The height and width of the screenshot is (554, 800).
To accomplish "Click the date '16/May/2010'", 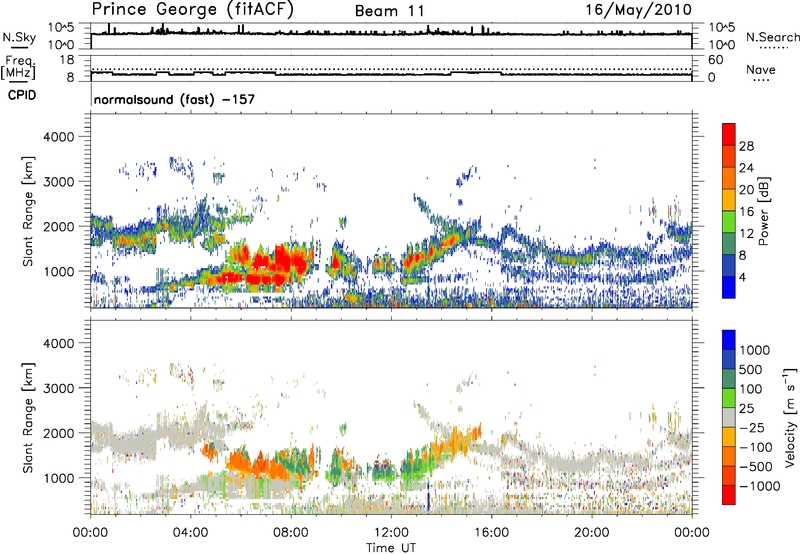I will (638, 10).
